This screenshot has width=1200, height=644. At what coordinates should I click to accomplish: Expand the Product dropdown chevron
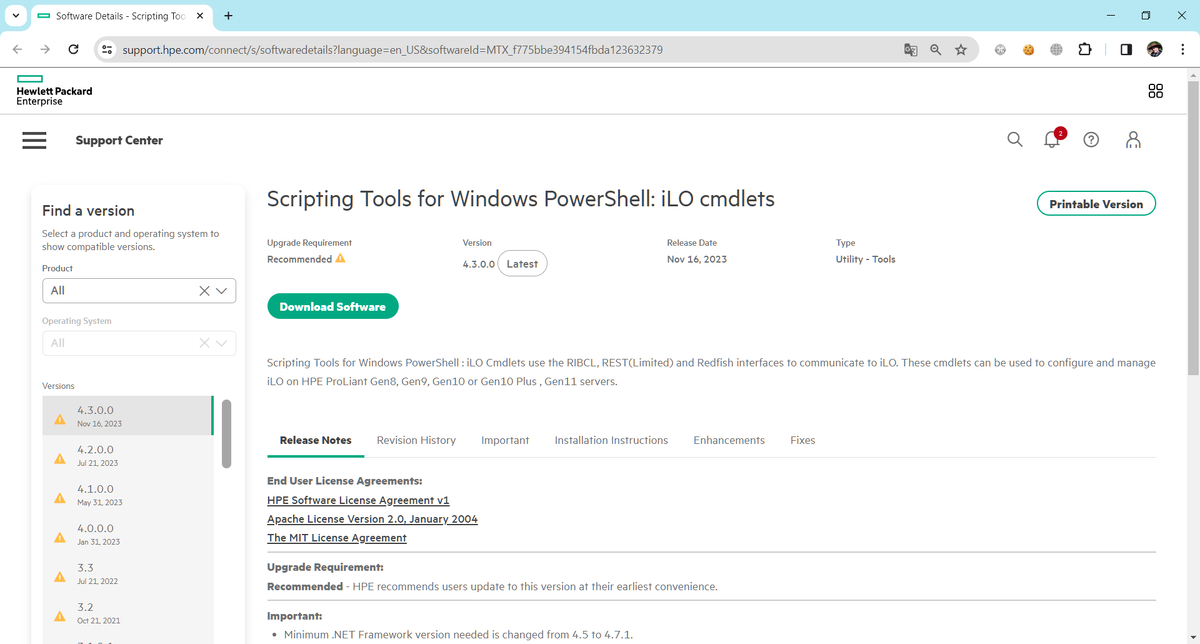pos(221,291)
